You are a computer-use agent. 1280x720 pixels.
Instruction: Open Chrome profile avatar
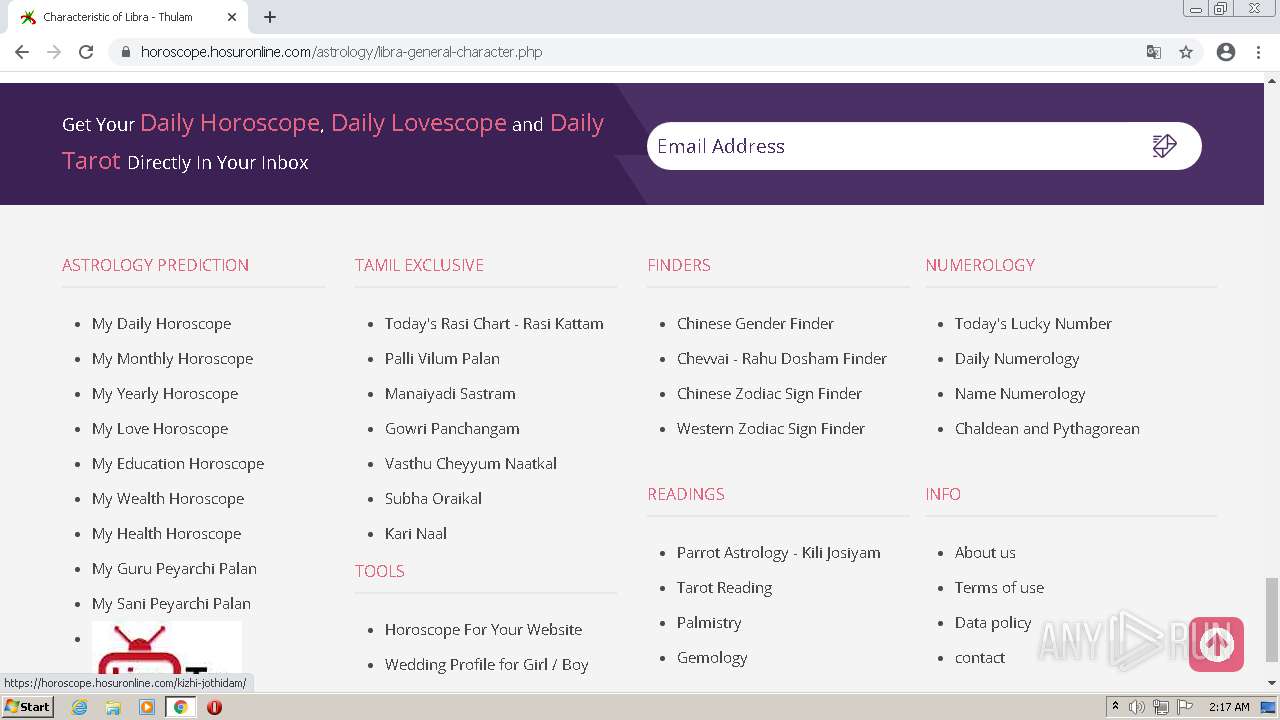point(1226,52)
